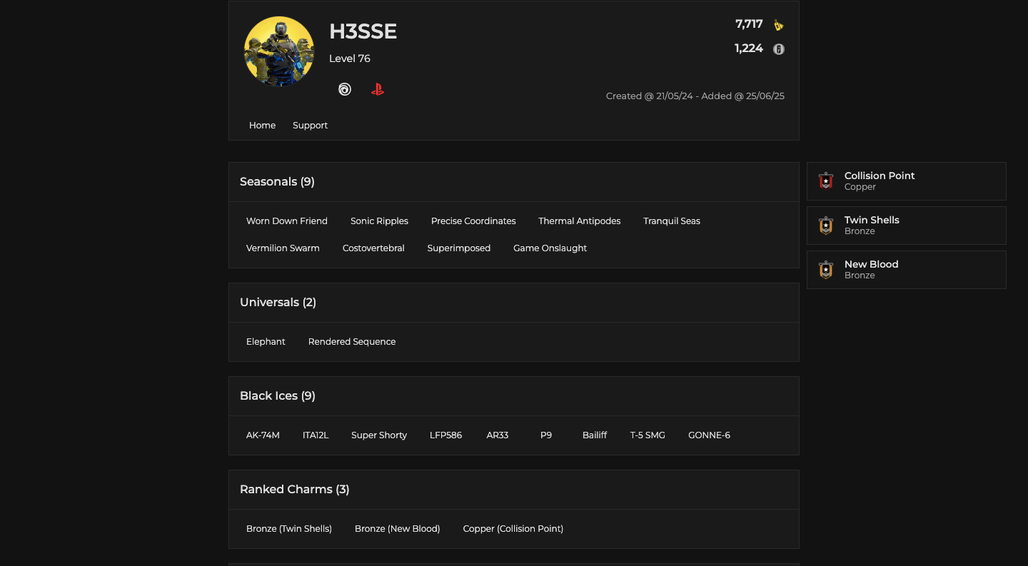Click the R6 credits icon beside 1,224

[x=778, y=49]
